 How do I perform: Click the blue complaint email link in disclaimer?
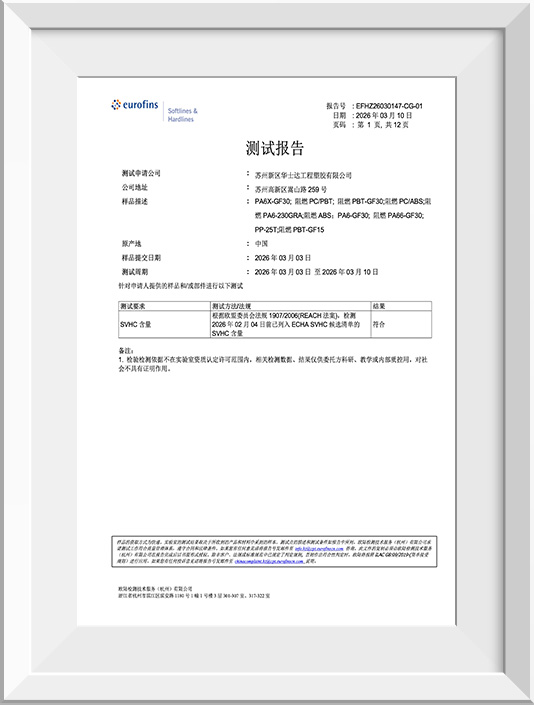[x=269, y=561]
